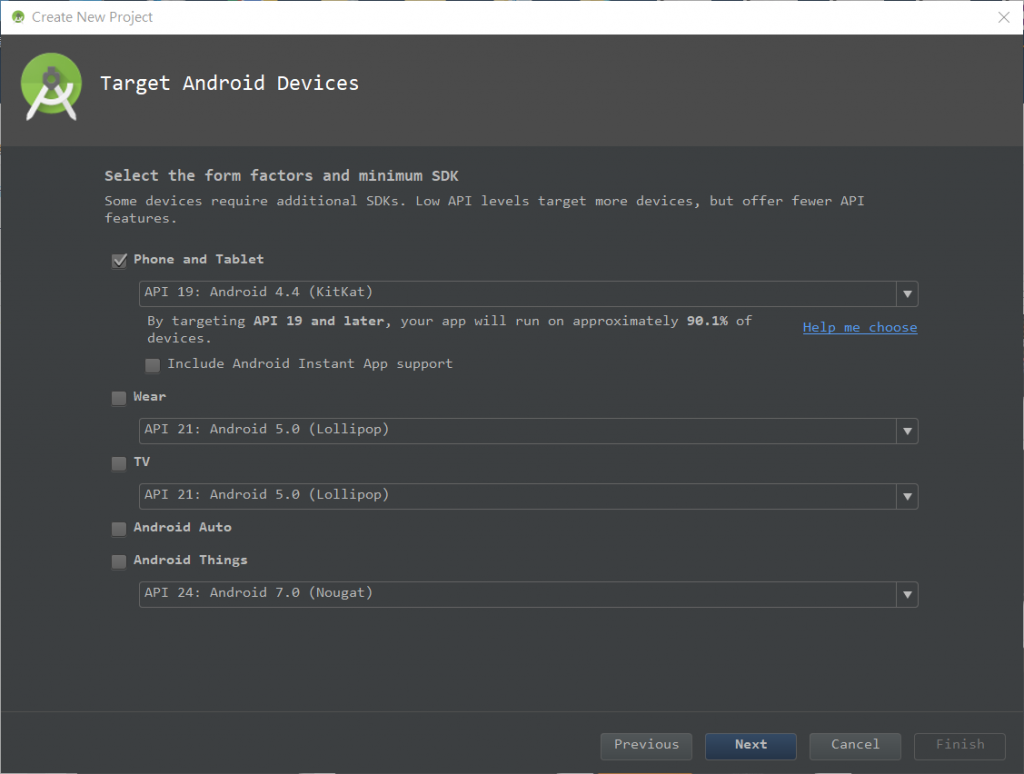Open the Help me choose link
Image resolution: width=1024 pixels, height=774 pixels.
[859, 327]
